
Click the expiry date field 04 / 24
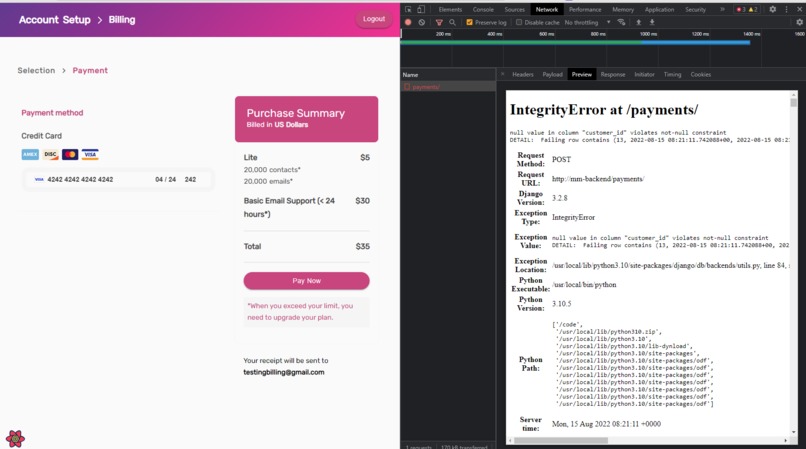[166, 179]
